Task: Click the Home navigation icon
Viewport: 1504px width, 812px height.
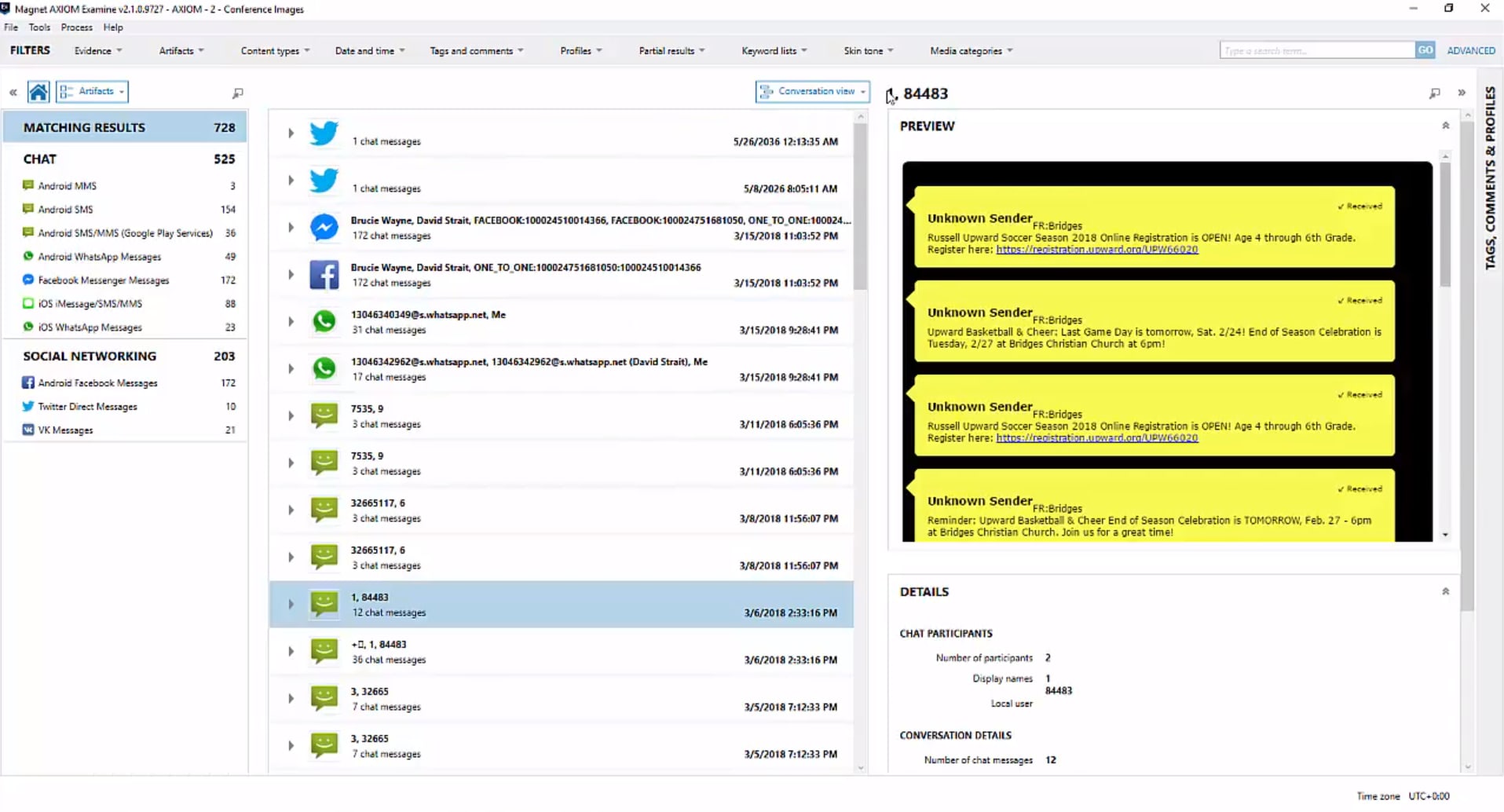Action: tap(38, 91)
